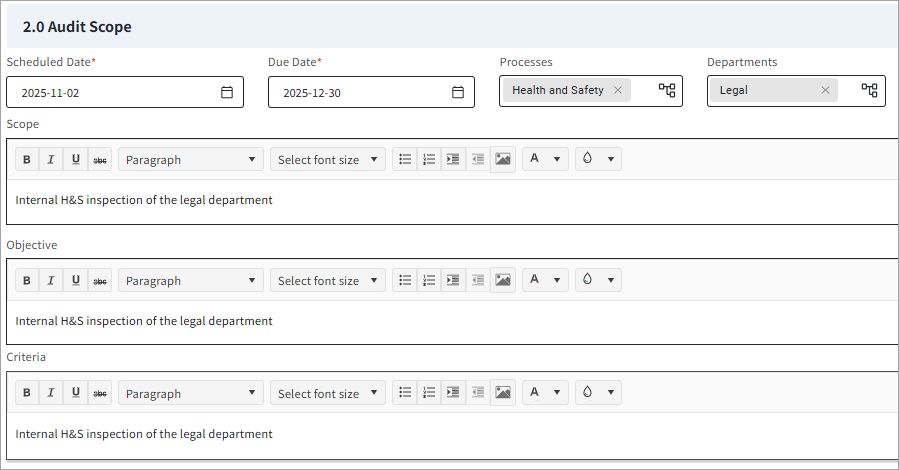This screenshot has width=899, height=470.
Task: Insert bulleted list in Scope editor
Action: [405, 159]
